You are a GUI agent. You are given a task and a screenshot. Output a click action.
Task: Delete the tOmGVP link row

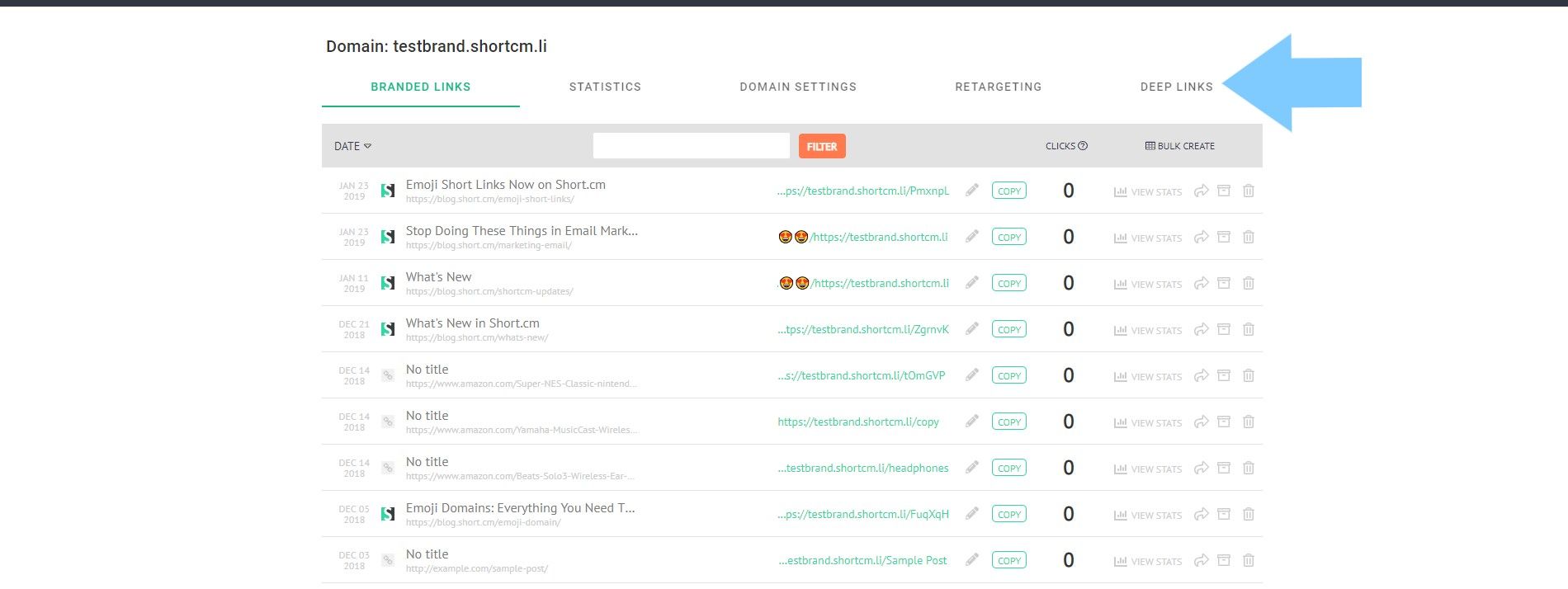(x=1249, y=375)
